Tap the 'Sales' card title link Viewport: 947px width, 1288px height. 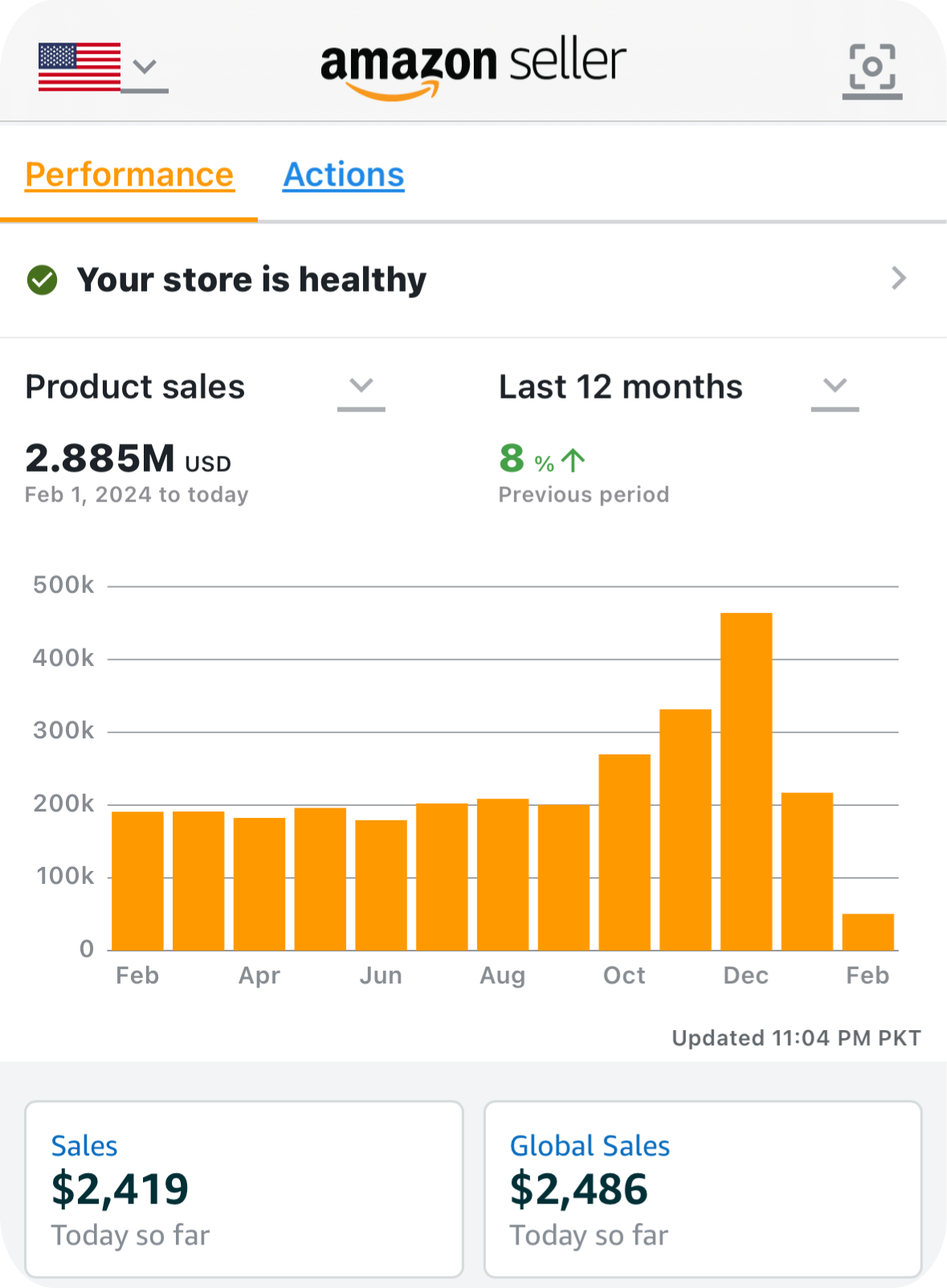click(84, 1146)
